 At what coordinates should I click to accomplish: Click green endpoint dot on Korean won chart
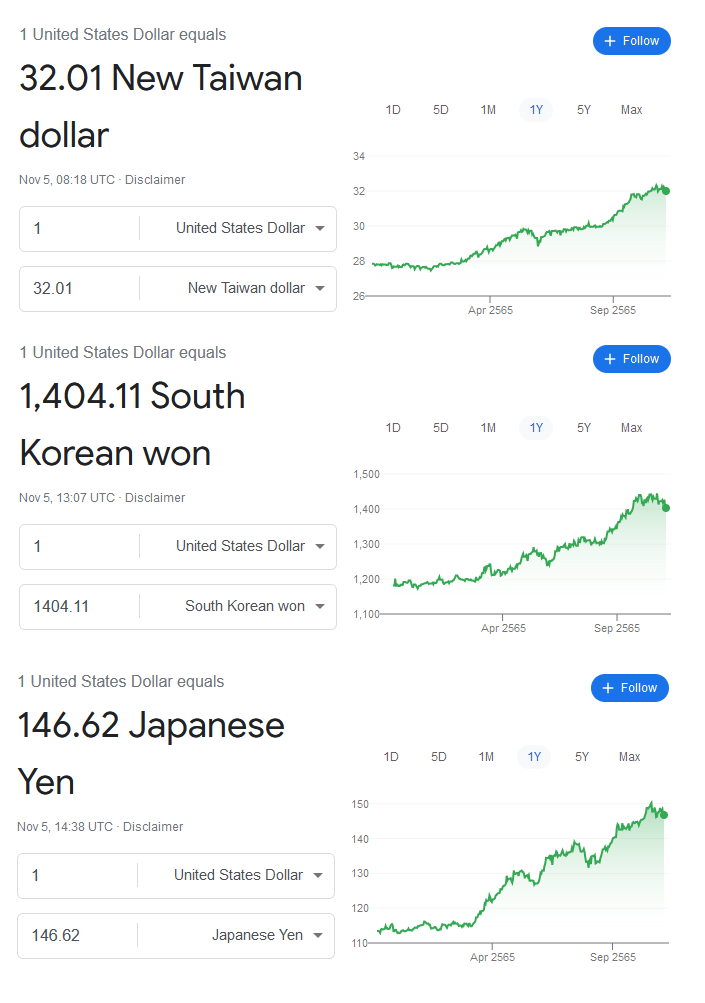pos(666,508)
